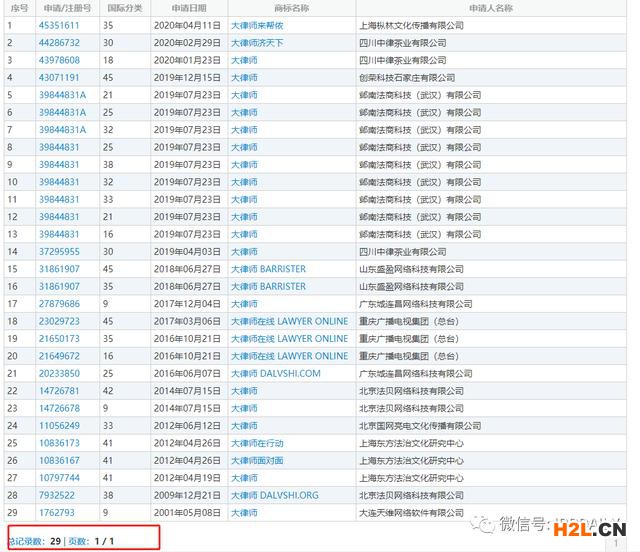Open registration number 21649672 link
This screenshot has width=640, height=552.
pos(59,356)
